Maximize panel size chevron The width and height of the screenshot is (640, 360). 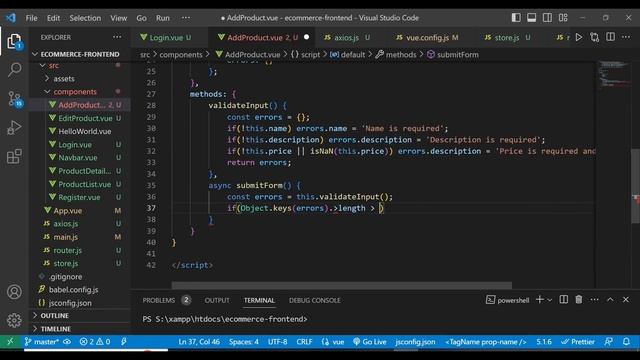pyautogui.click(x=610, y=300)
